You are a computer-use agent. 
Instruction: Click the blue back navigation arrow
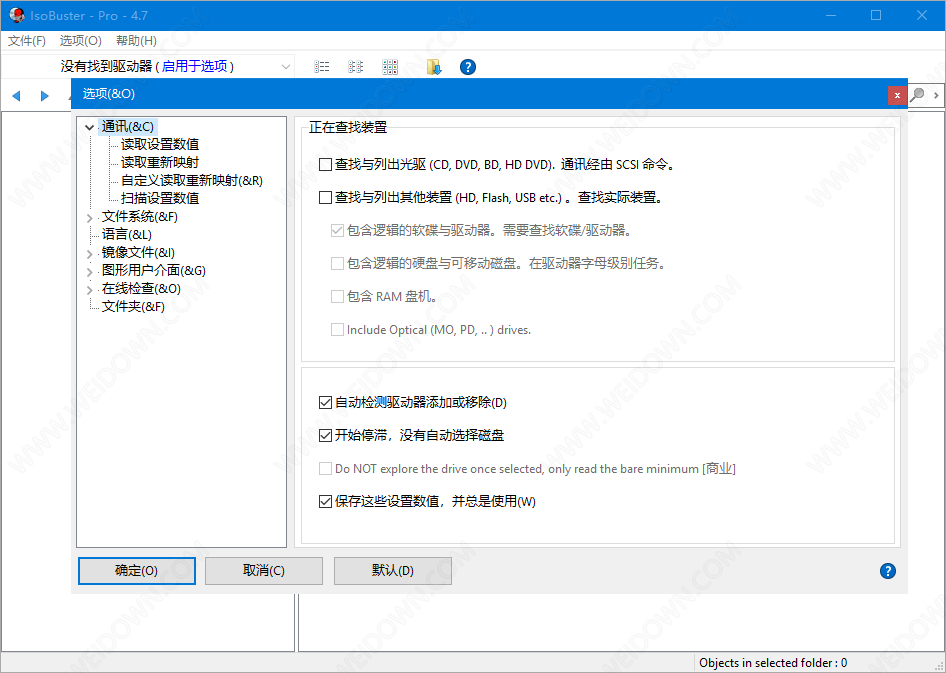(x=16, y=96)
